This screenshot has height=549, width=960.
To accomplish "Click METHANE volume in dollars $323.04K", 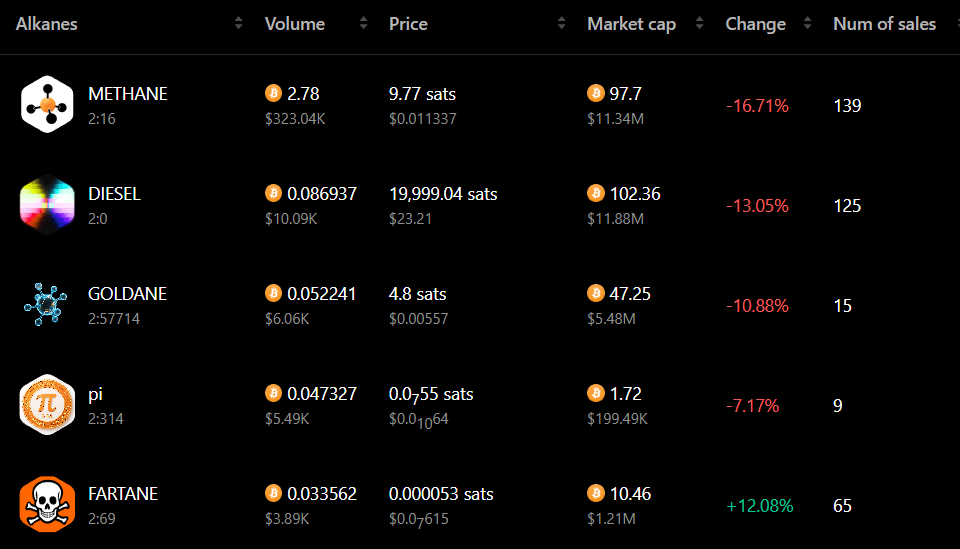I will tap(295, 119).
